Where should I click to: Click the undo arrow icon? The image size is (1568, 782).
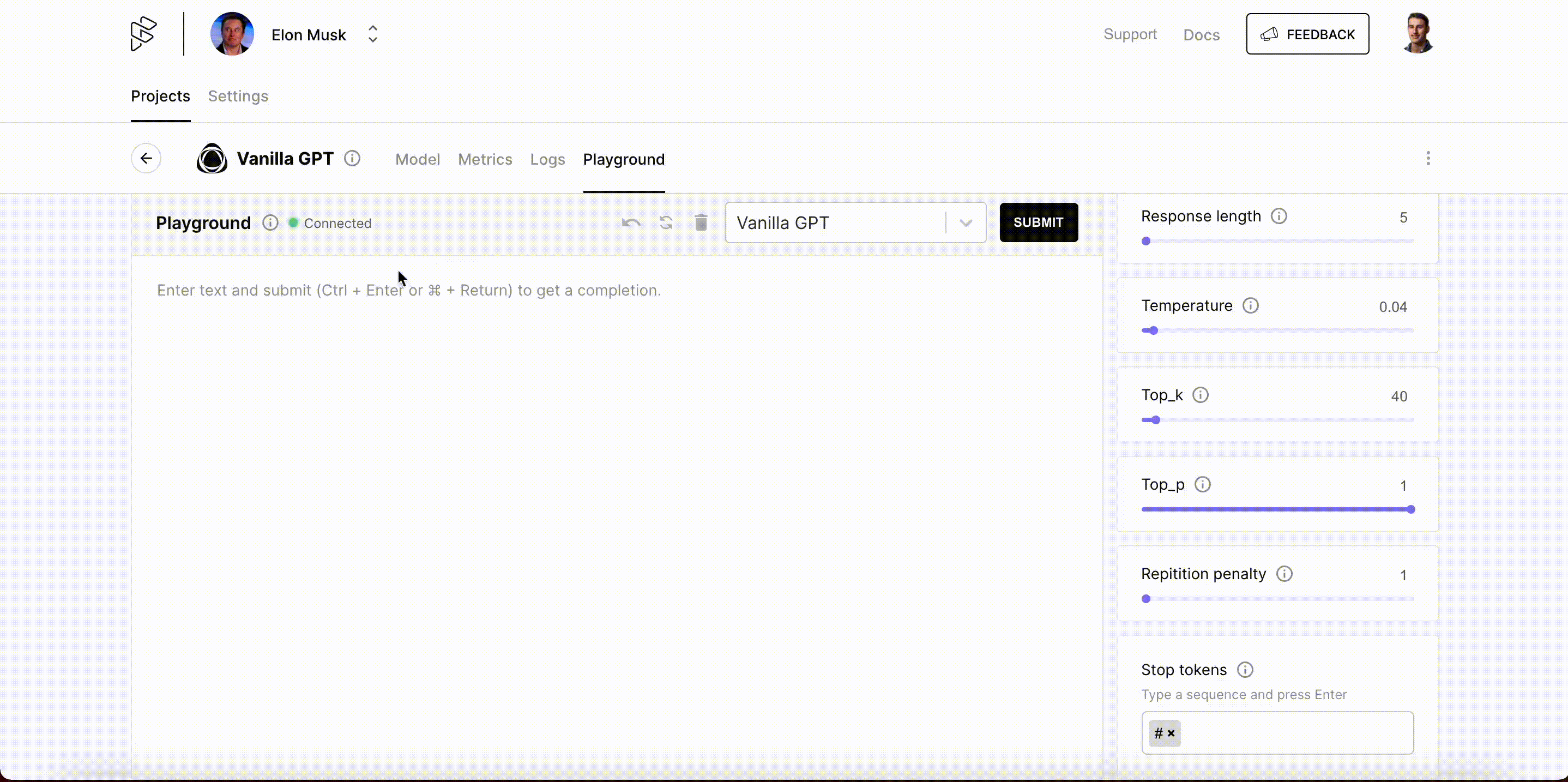[x=631, y=223]
